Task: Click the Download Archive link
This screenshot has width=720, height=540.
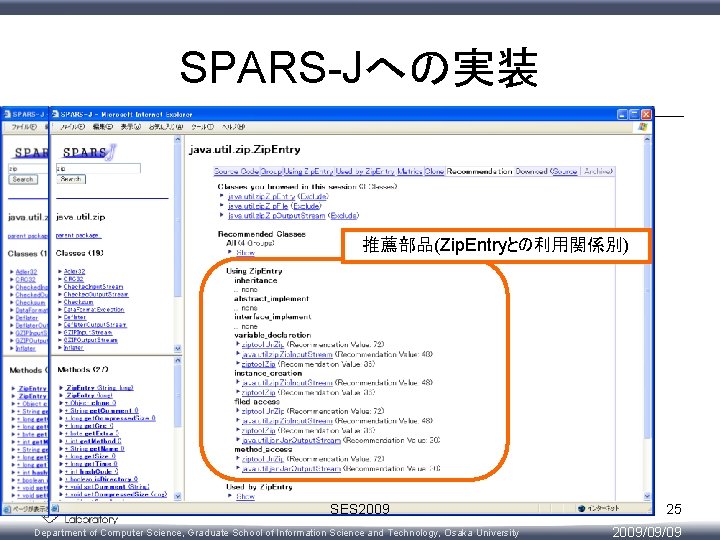Action: pos(597,171)
